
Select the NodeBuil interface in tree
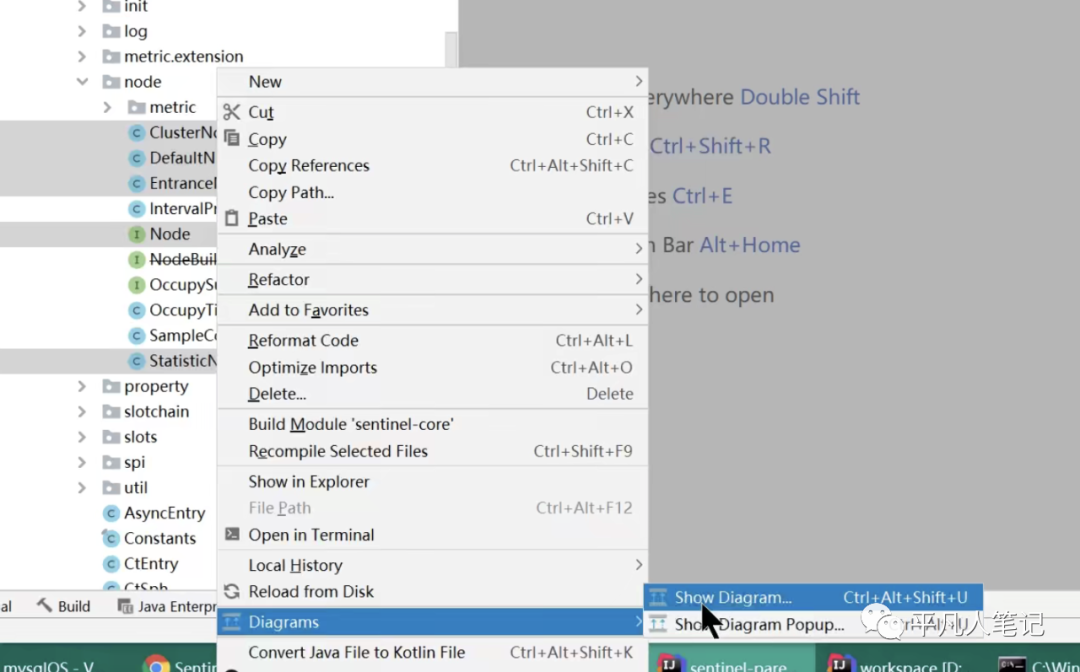point(183,260)
